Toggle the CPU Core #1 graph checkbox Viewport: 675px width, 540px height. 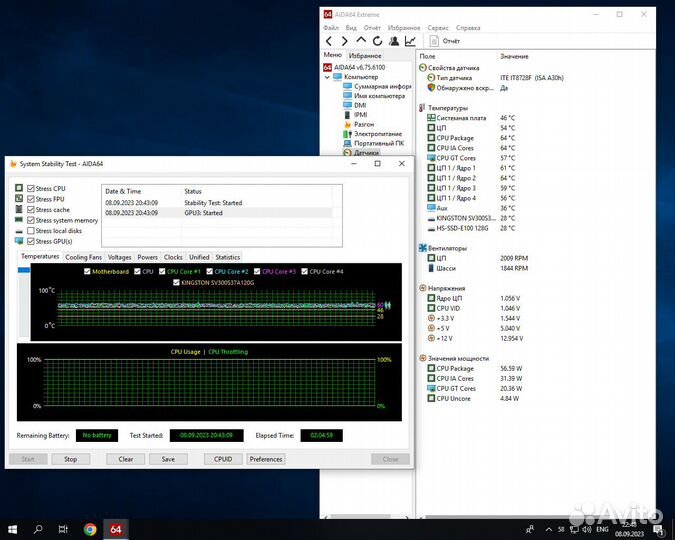tap(162, 271)
